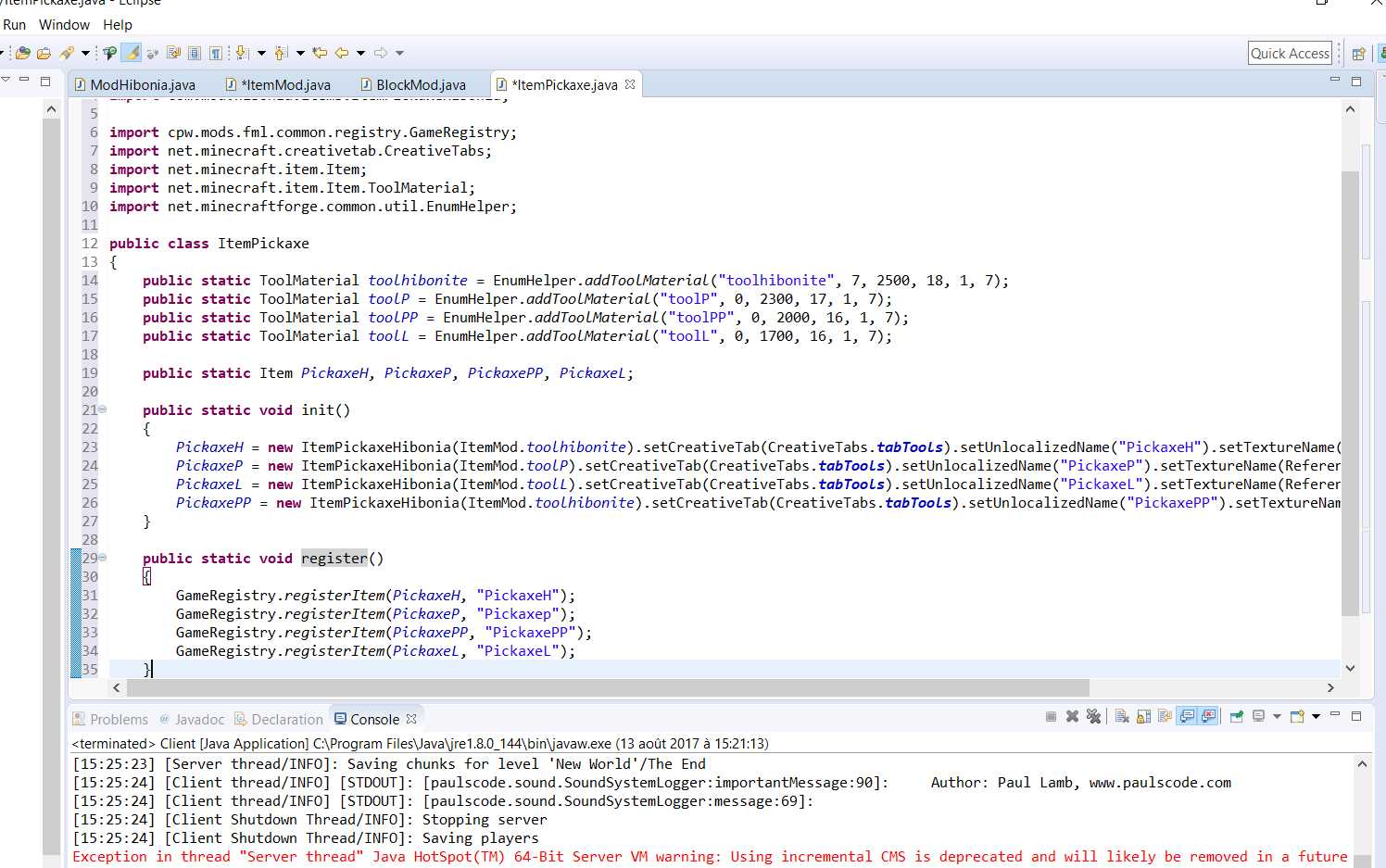The image size is (1386, 868).
Task: Open Next Annotation dropdown arrow
Action: (261, 53)
